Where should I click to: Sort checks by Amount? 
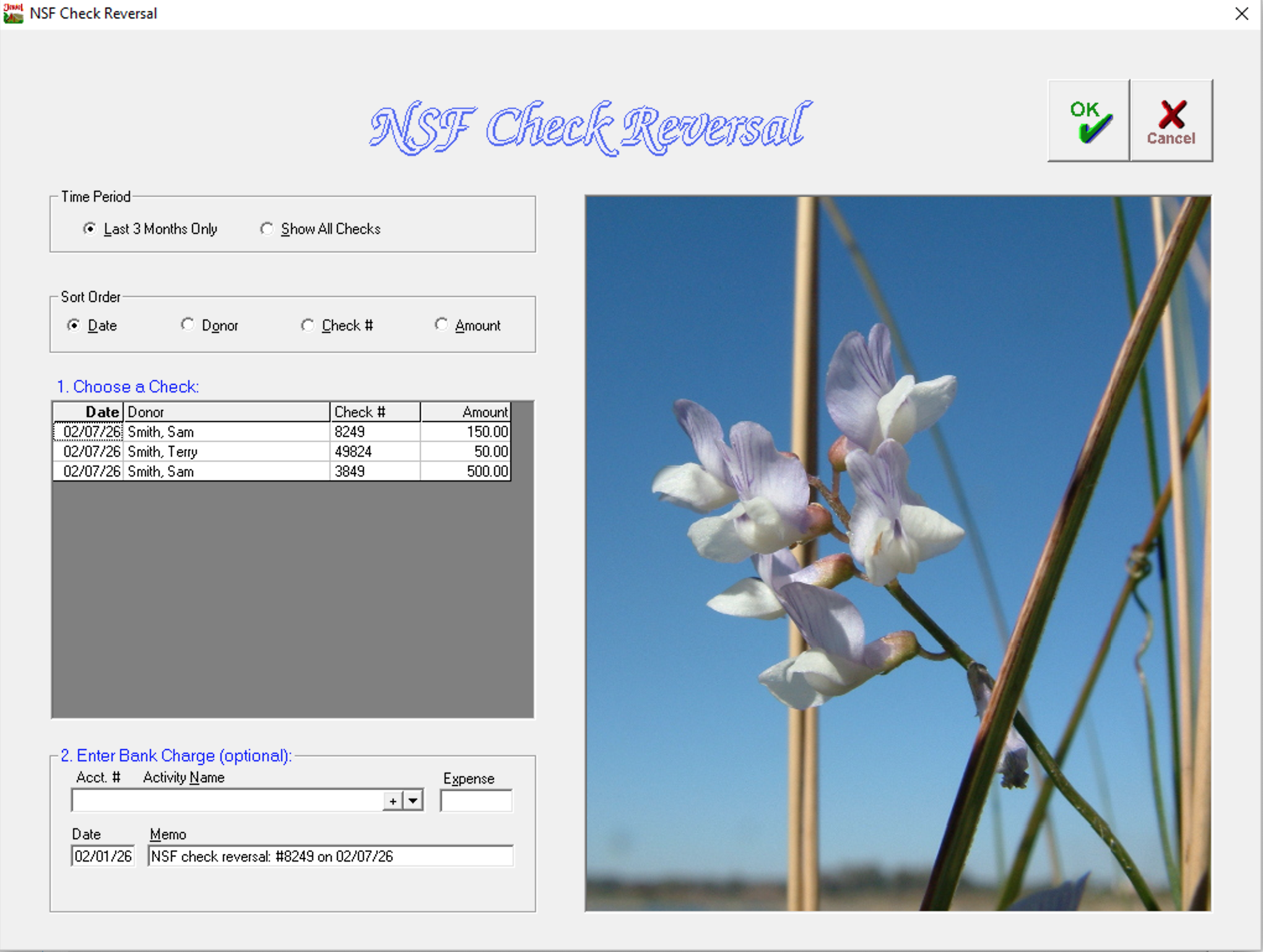(441, 325)
